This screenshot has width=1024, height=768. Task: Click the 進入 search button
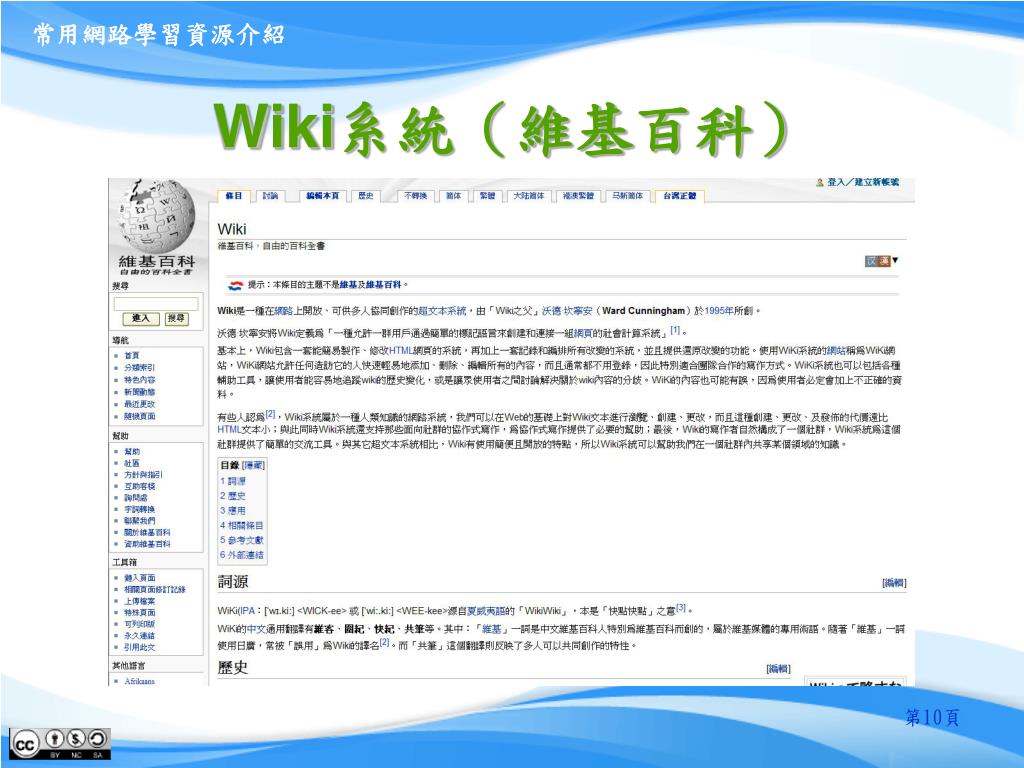pos(140,319)
